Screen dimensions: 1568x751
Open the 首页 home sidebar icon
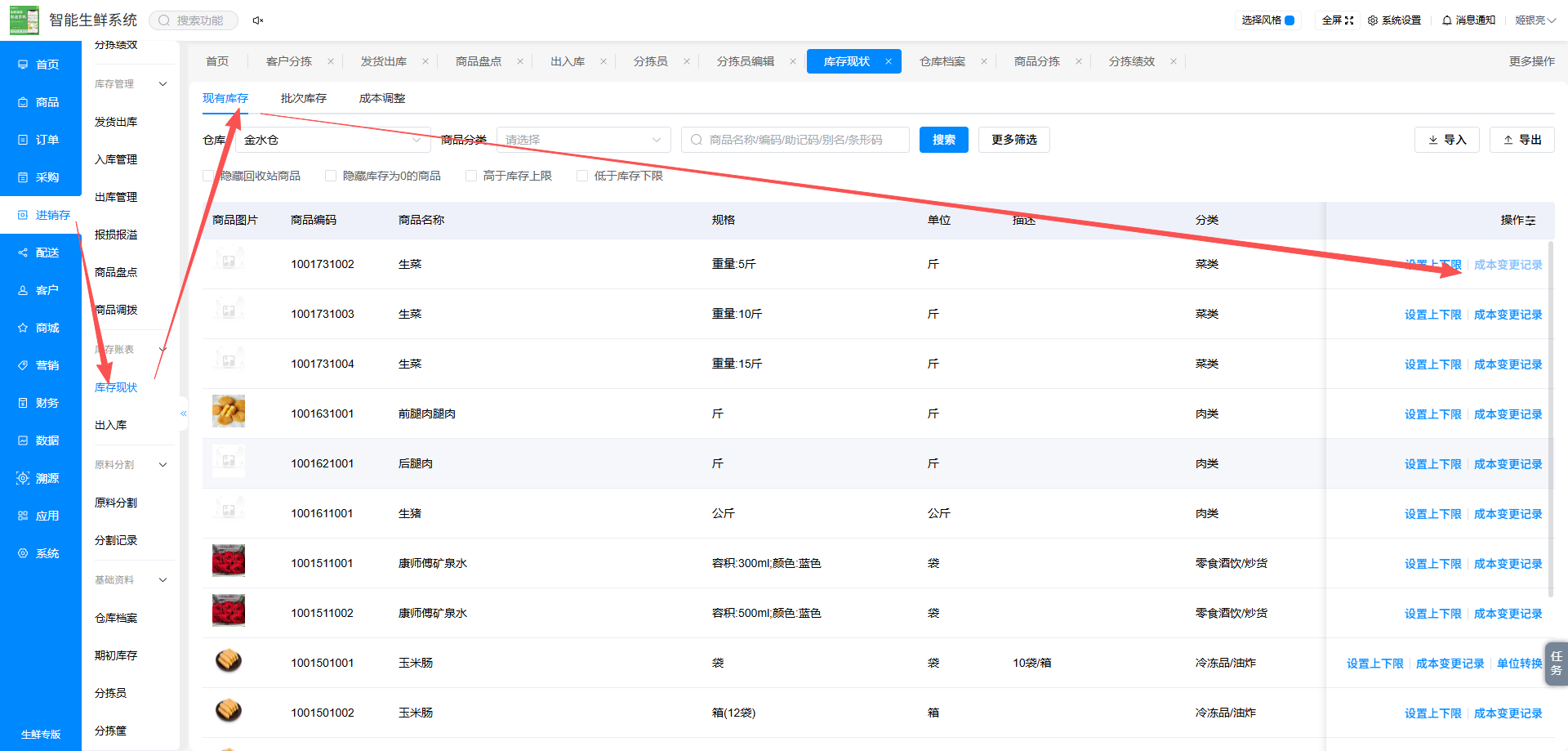[x=23, y=65]
